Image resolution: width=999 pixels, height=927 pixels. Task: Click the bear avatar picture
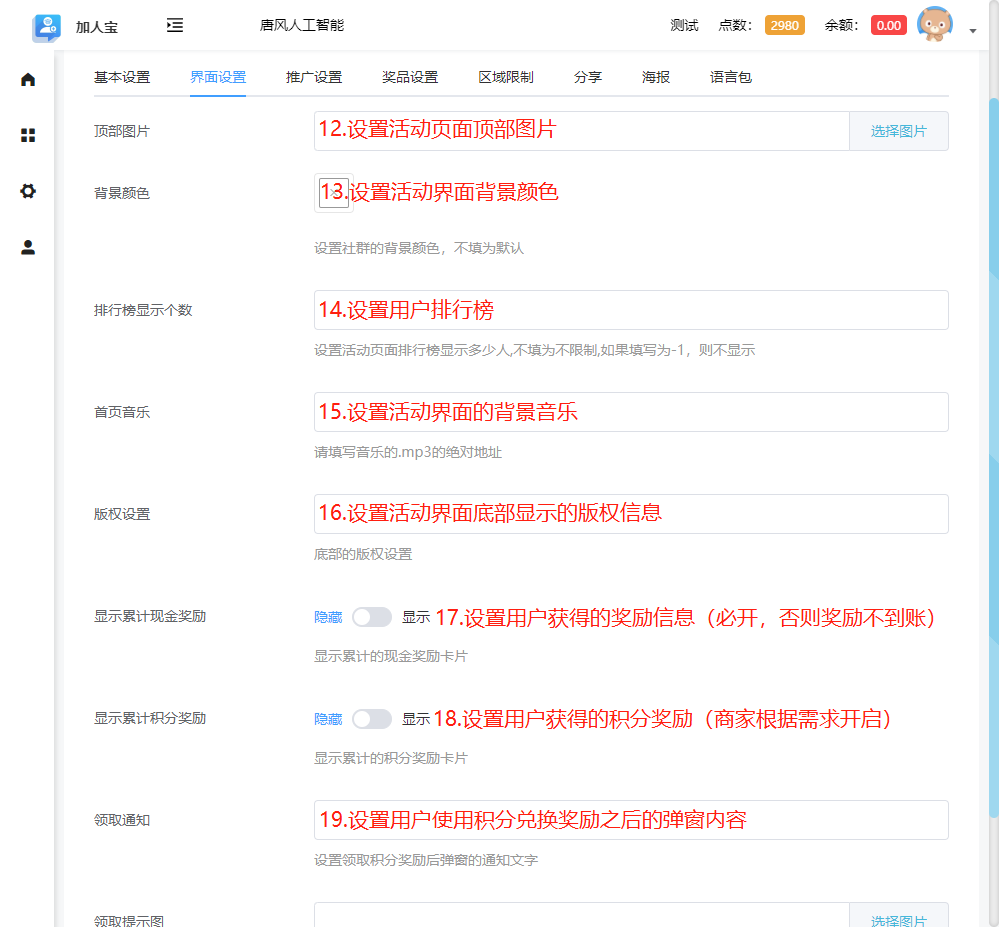coord(934,24)
